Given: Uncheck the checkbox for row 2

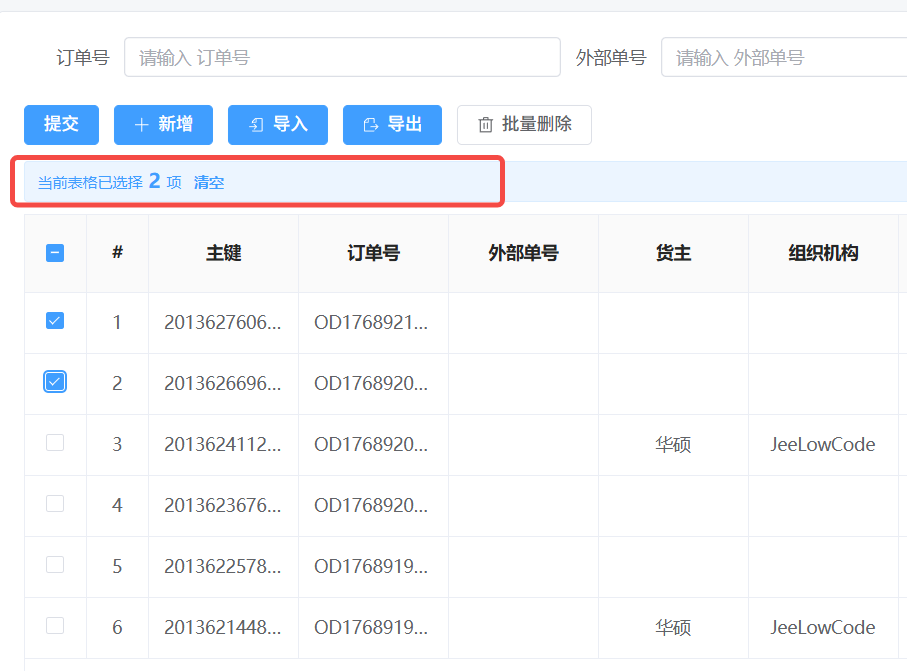Looking at the screenshot, I should coord(55,382).
